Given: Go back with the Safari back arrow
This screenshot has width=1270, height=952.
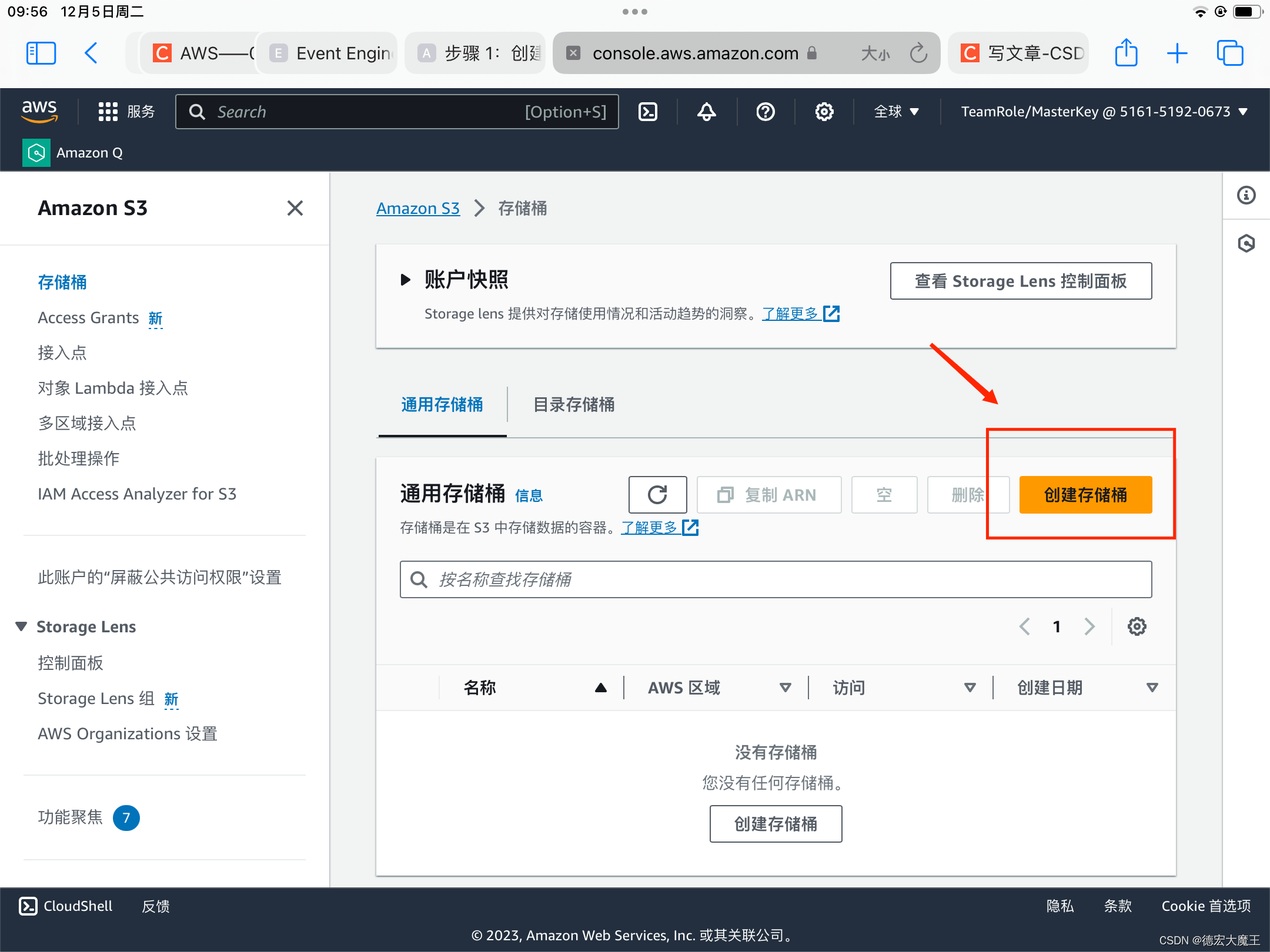Looking at the screenshot, I should (91, 53).
